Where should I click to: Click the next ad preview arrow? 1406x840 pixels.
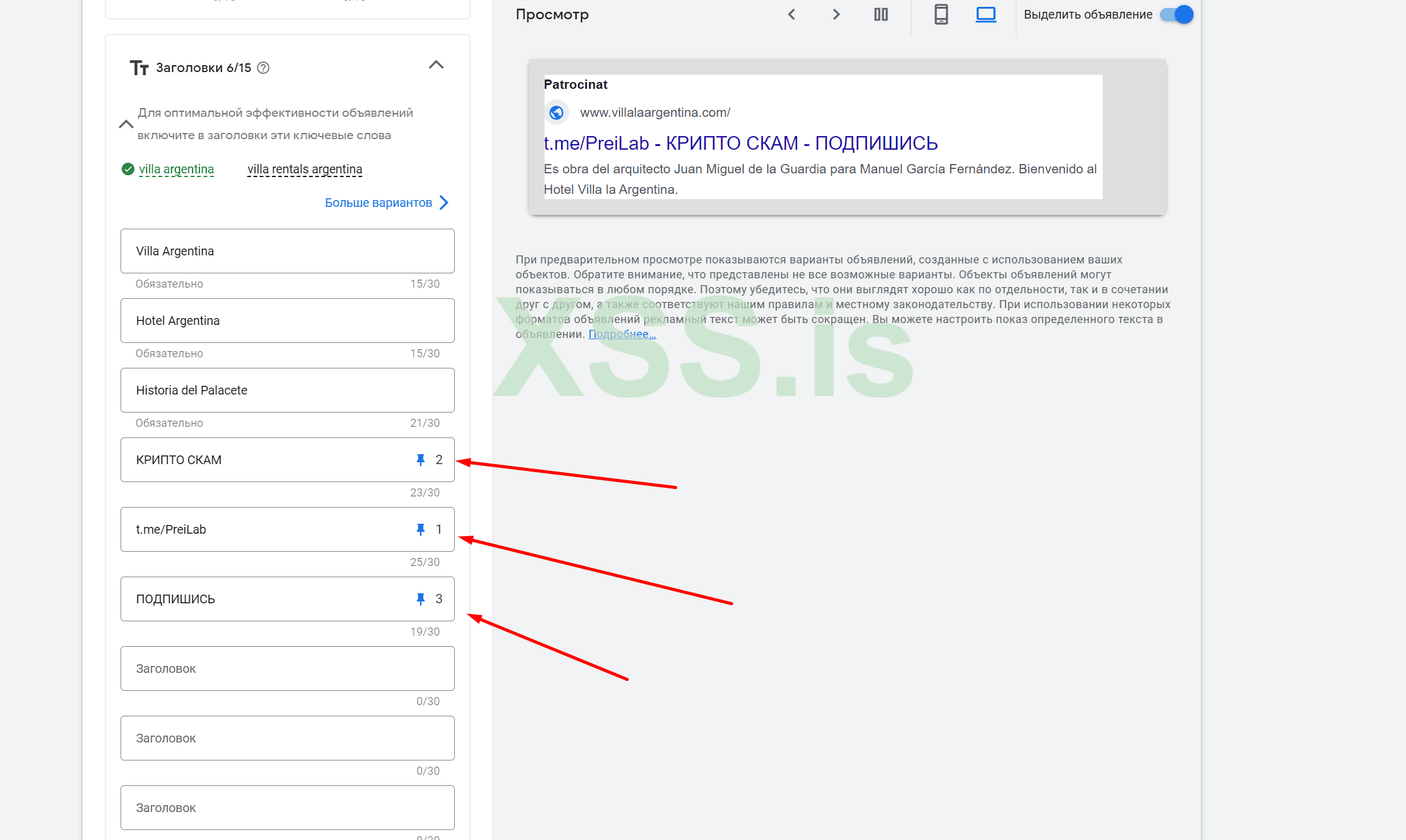(x=836, y=14)
